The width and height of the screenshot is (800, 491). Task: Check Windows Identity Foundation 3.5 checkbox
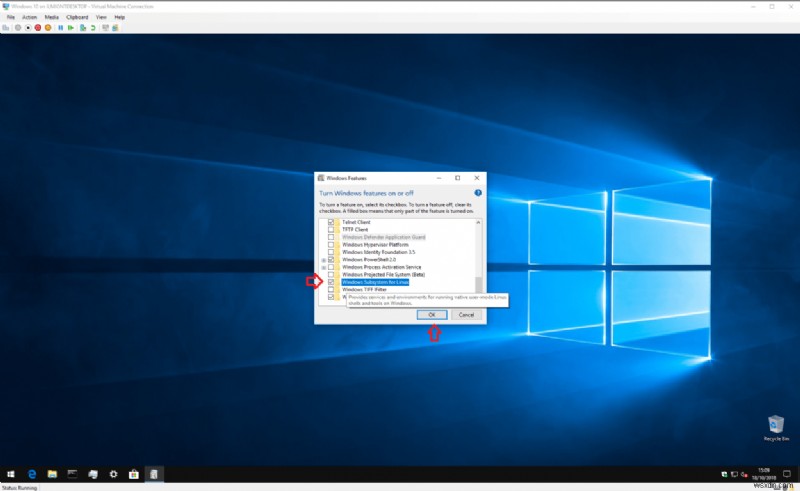click(x=331, y=252)
